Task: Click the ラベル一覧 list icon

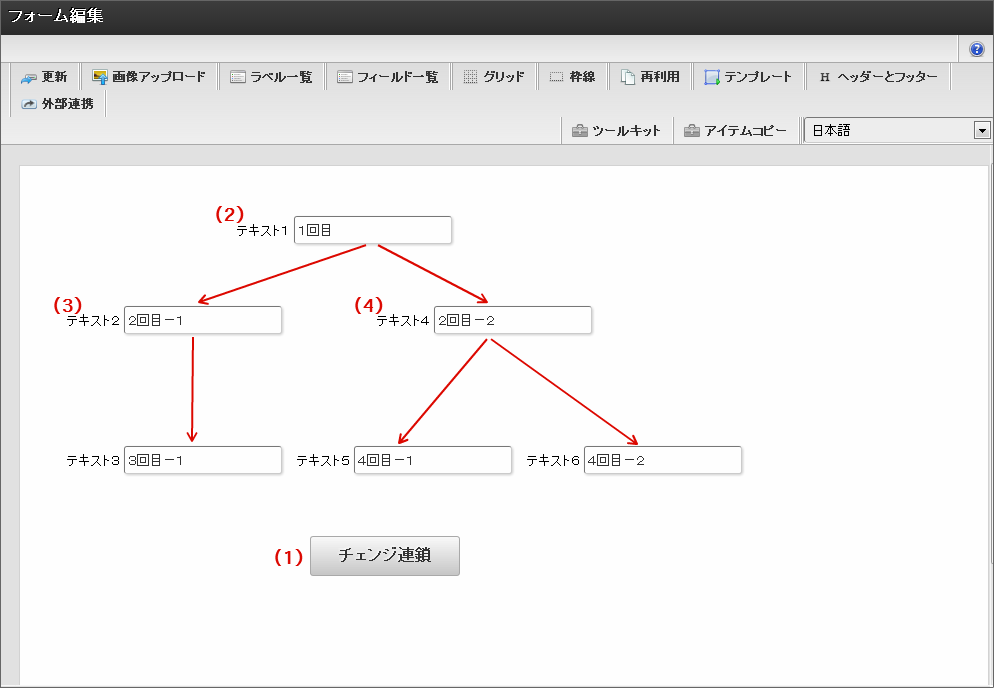Action: pyautogui.click(x=238, y=77)
